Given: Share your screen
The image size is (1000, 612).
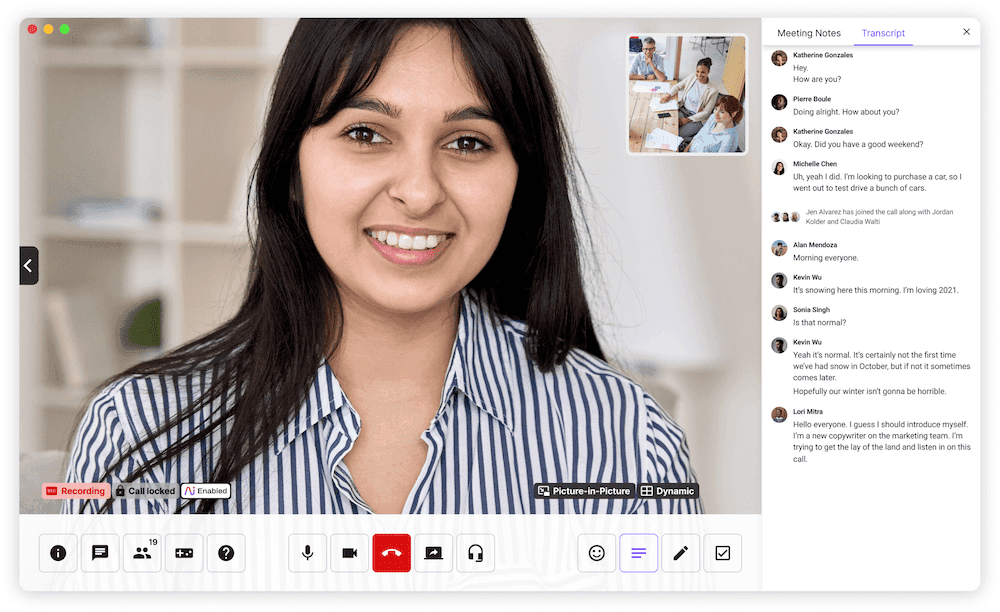Looking at the screenshot, I should (x=433, y=553).
